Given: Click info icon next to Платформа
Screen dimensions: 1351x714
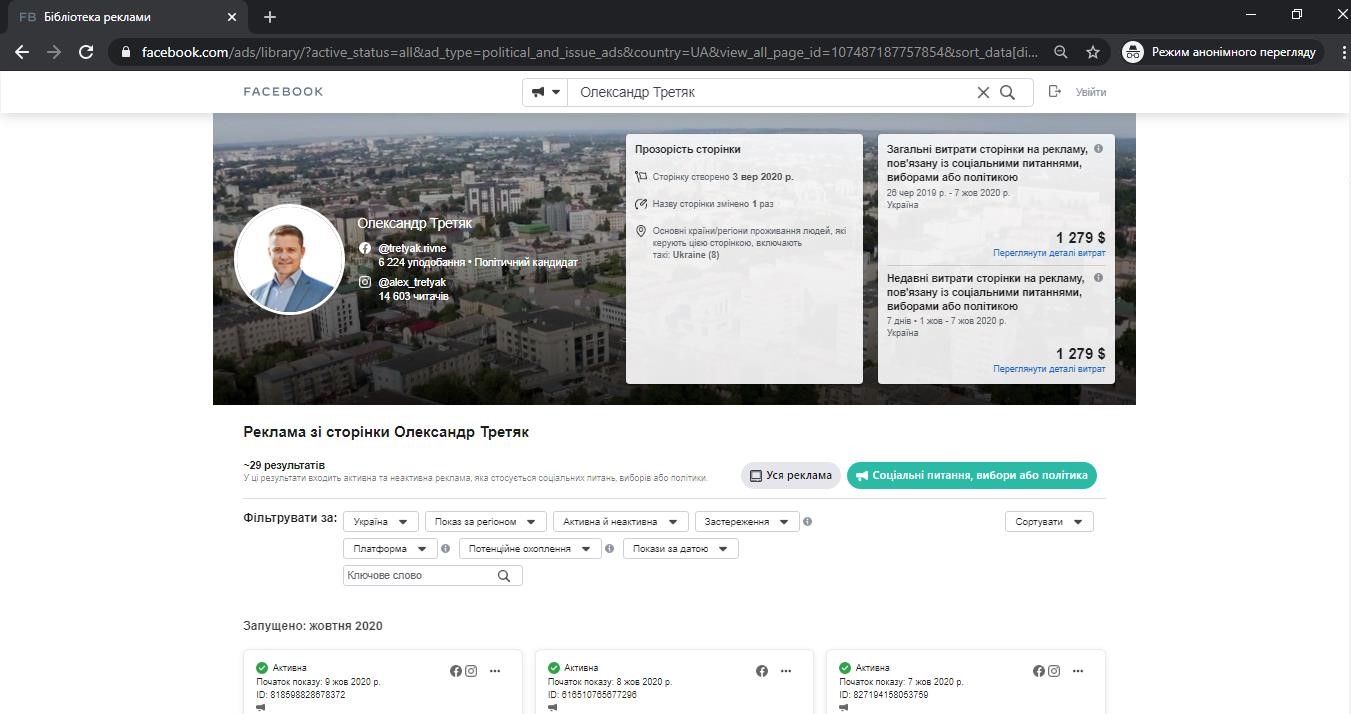Looking at the screenshot, I should [446, 549].
